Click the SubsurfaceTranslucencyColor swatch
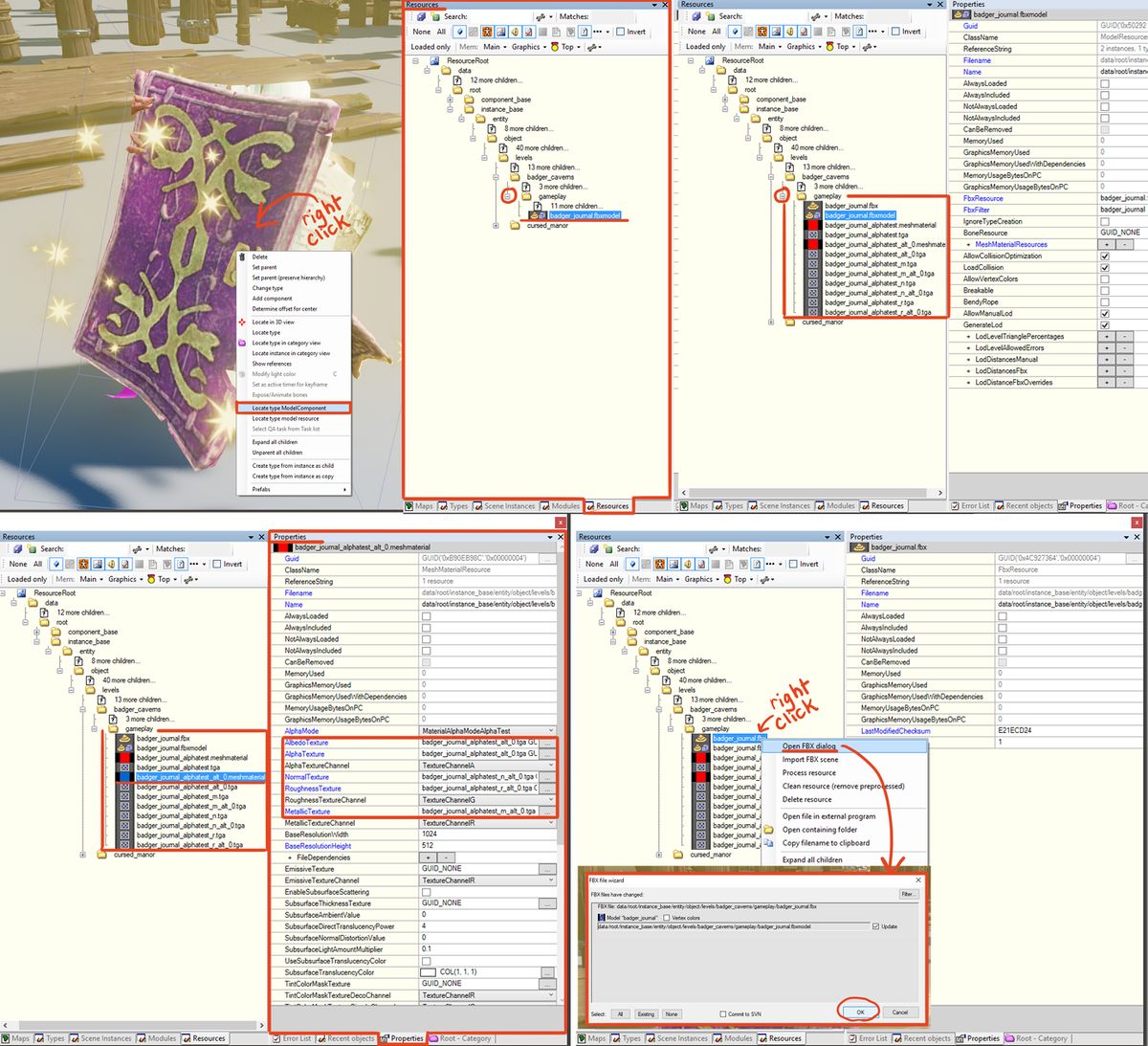1148x1046 pixels. pos(428,972)
